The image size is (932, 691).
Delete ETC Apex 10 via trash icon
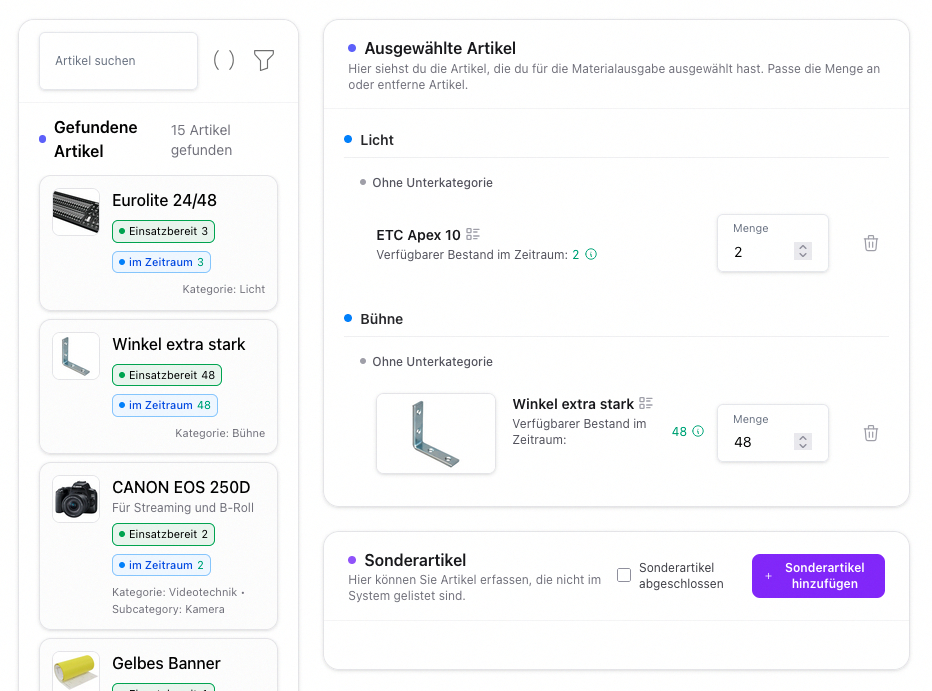pyautogui.click(x=871, y=243)
